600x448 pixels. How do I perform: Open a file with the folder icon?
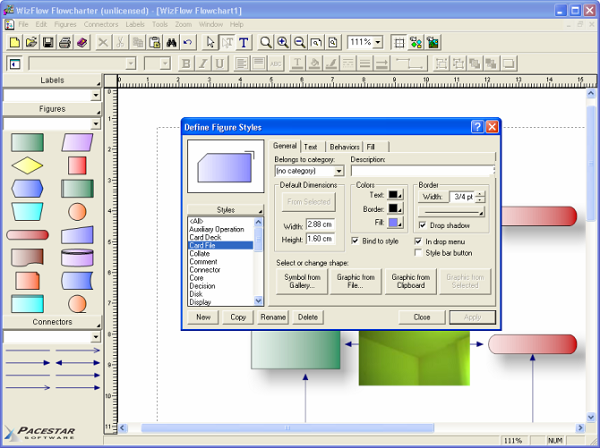[x=31, y=42]
